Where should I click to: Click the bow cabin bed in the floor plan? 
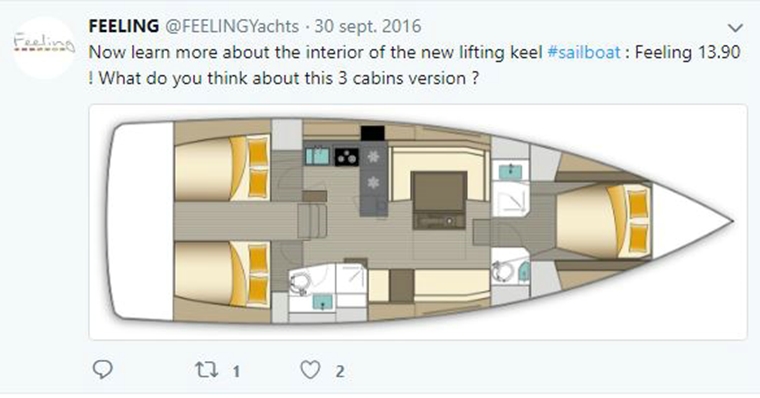click(x=603, y=222)
